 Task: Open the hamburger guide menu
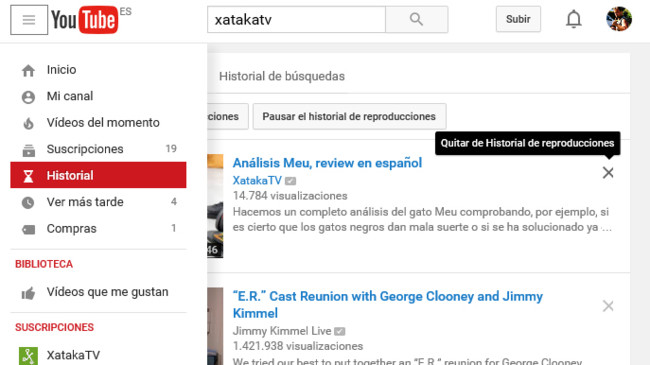[29, 19]
